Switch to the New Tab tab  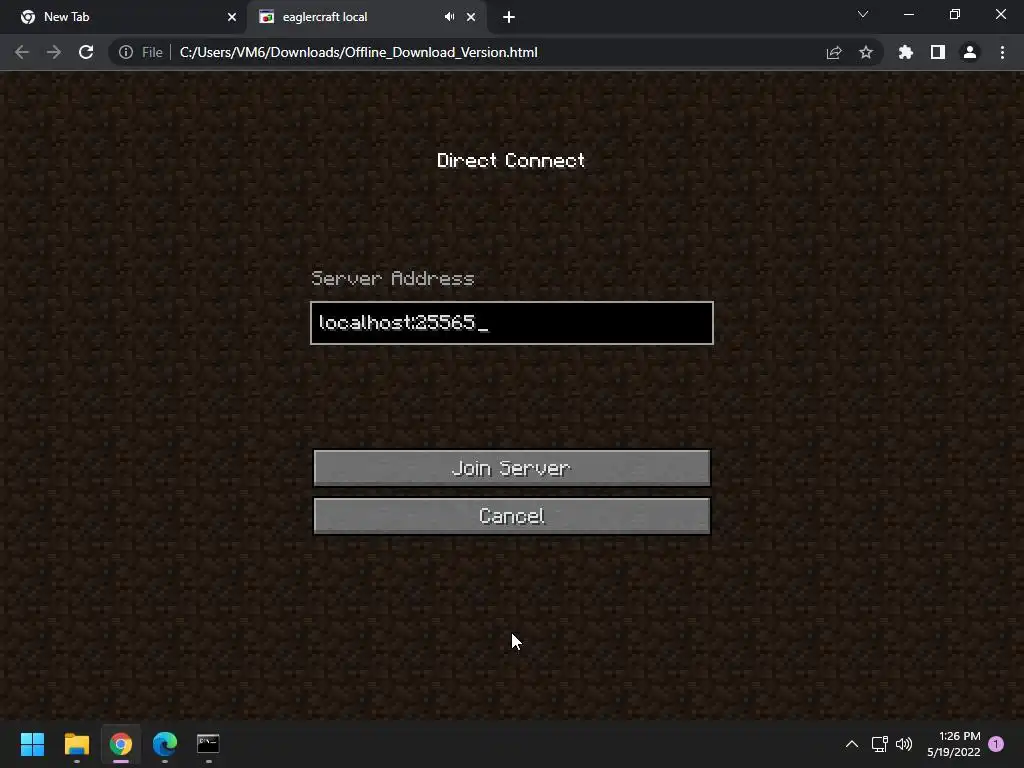124,17
